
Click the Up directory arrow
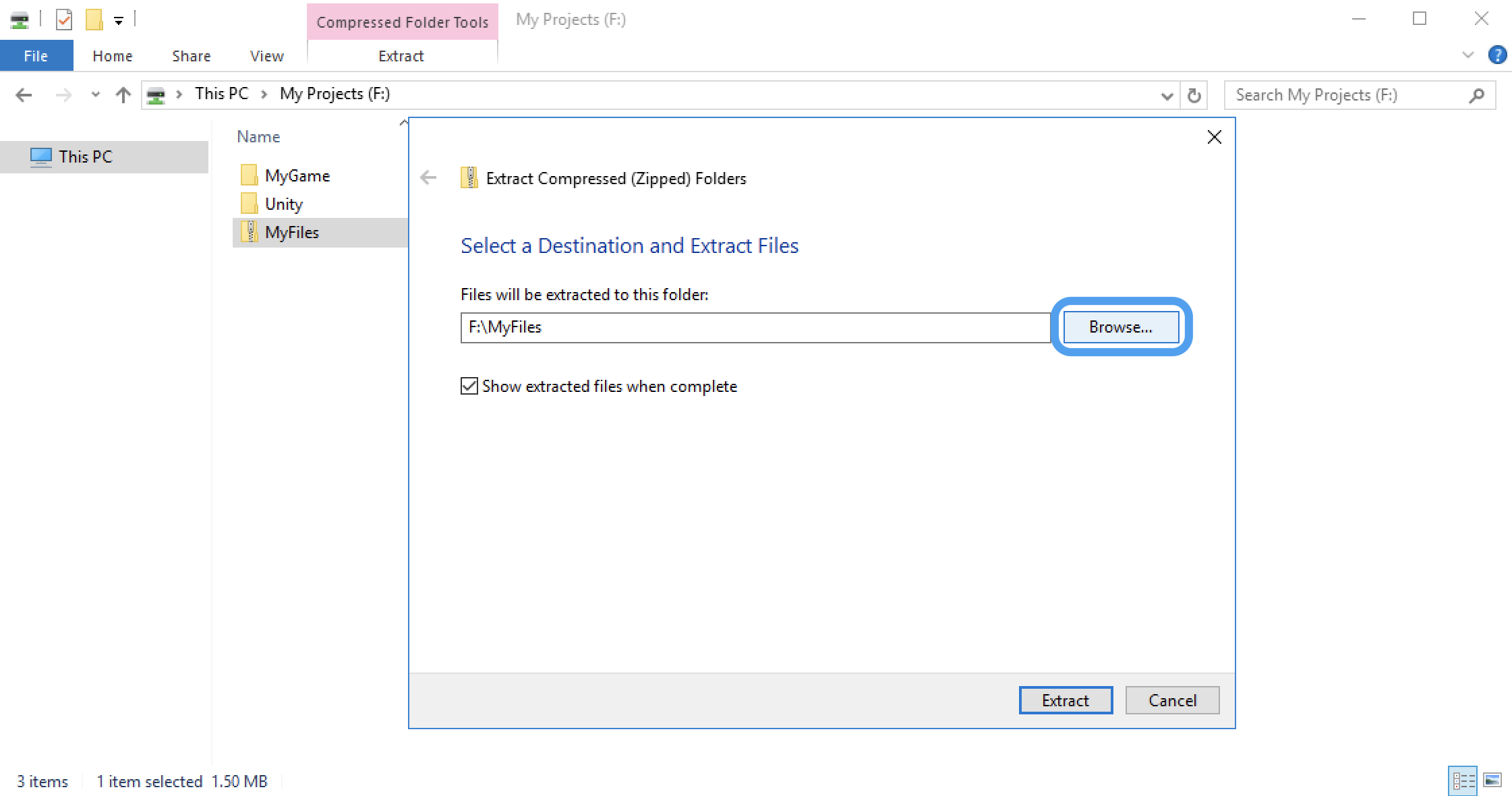click(x=123, y=95)
